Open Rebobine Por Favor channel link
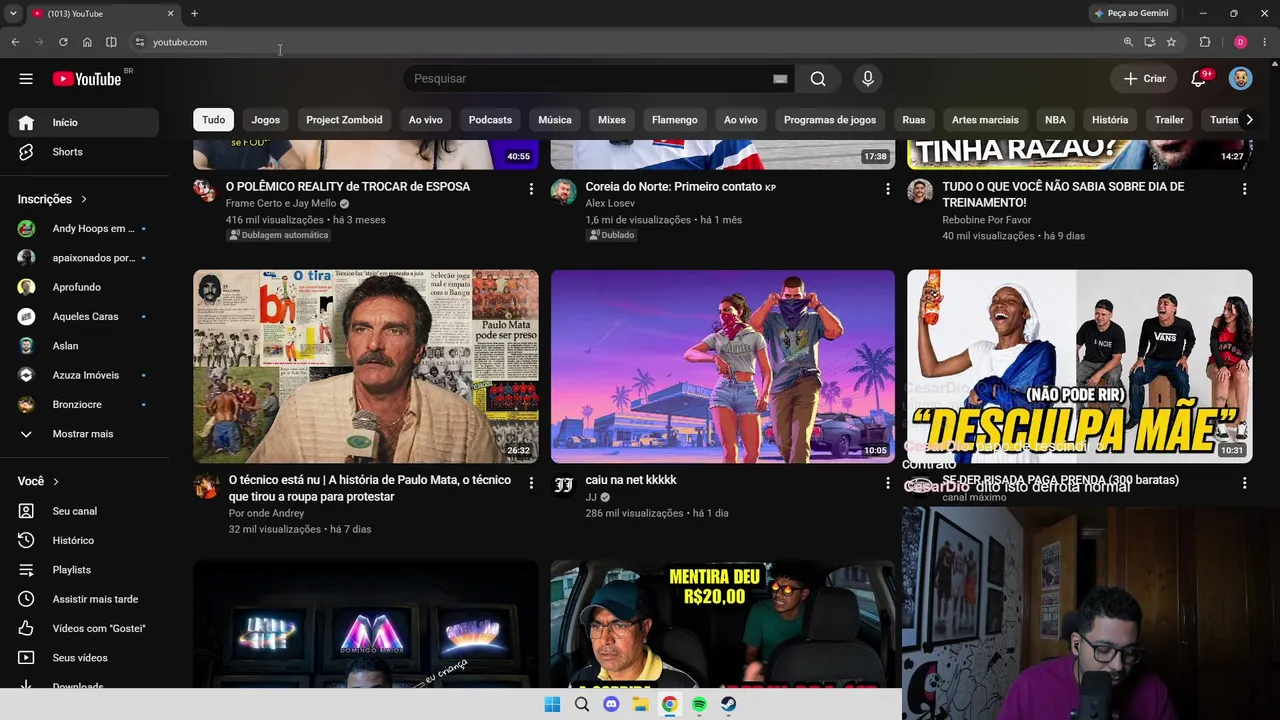This screenshot has height=720, width=1280. (x=986, y=220)
